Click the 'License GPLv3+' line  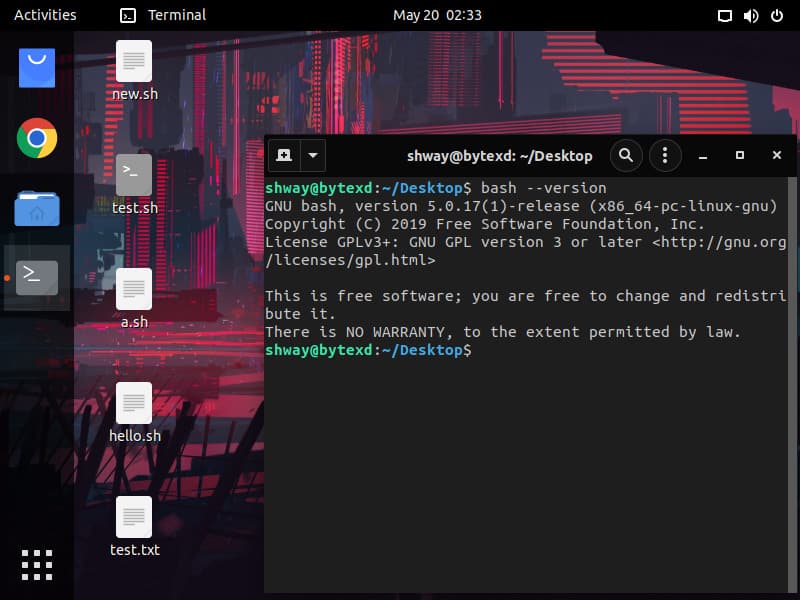click(x=525, y=242)
